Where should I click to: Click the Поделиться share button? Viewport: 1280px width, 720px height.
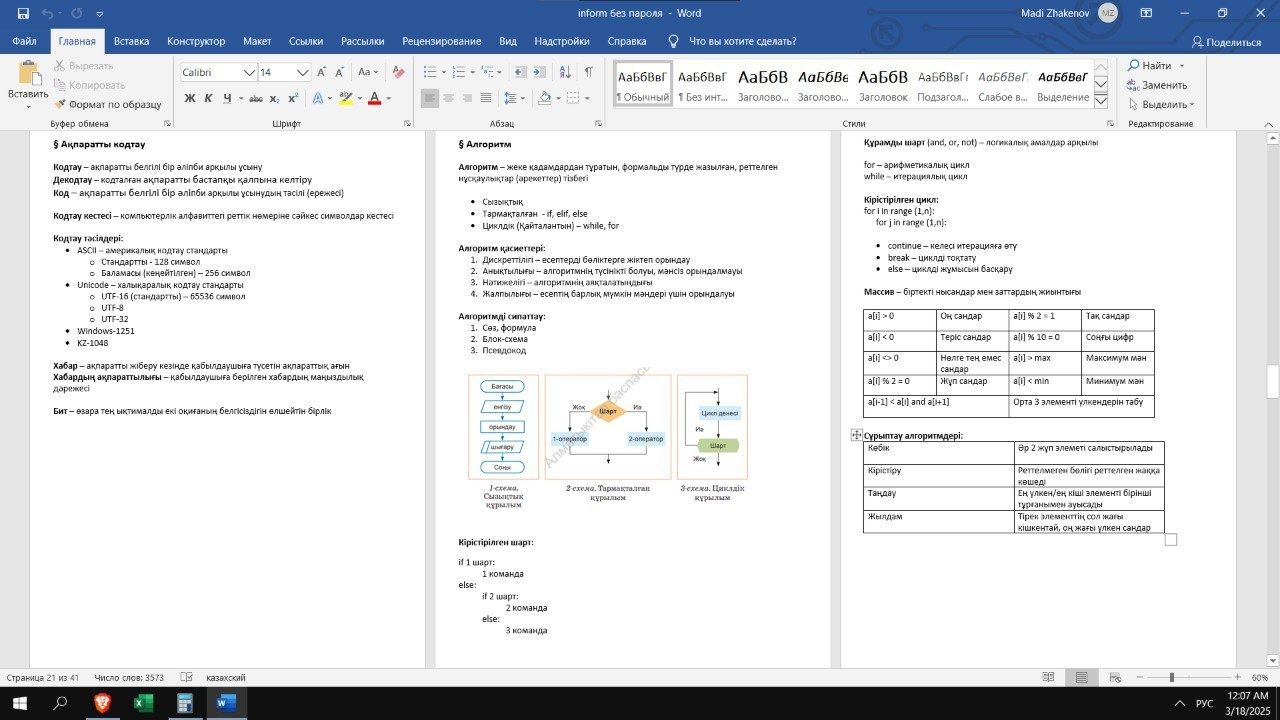point(1226,42)
